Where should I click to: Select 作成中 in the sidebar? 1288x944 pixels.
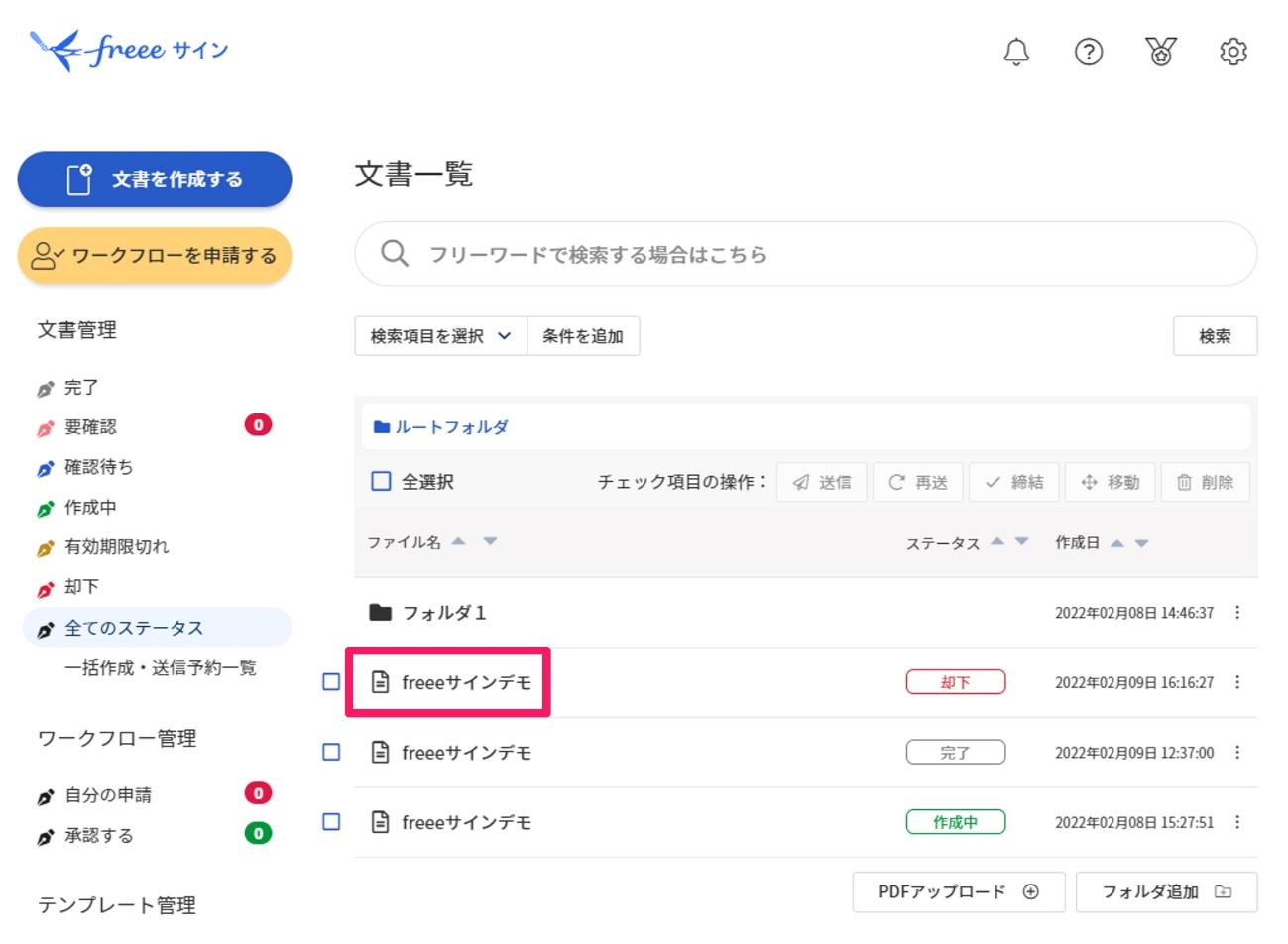tap(90, 508)
